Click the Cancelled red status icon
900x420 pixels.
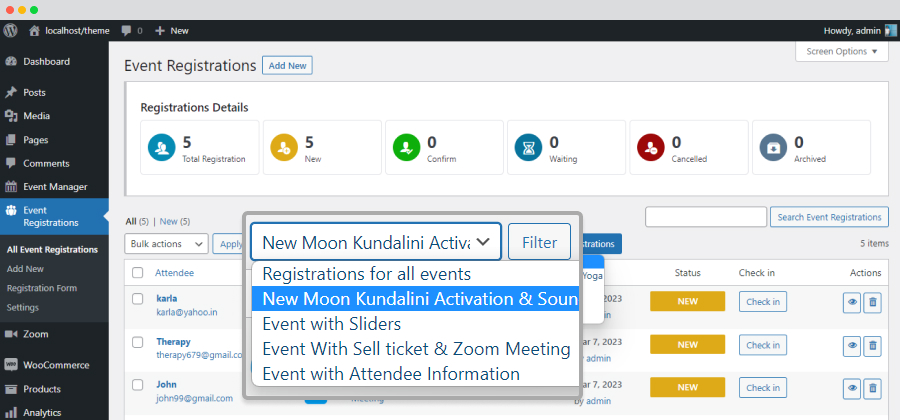[651, 147]
